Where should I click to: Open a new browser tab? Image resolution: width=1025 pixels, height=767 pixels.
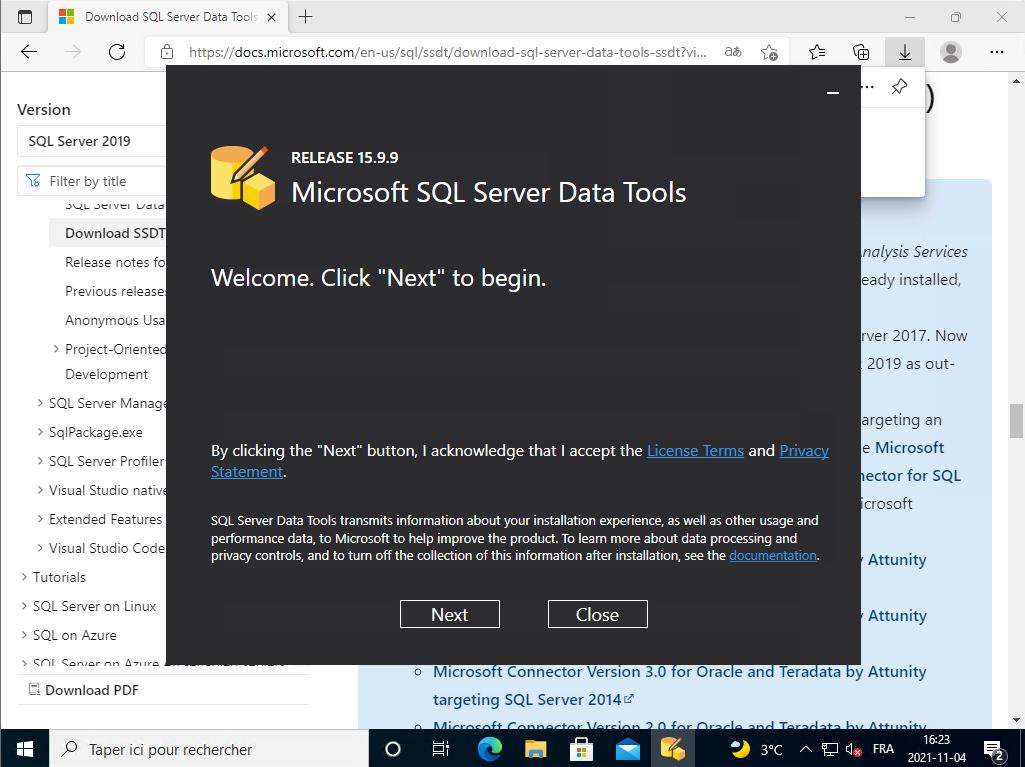(x=305, y=17)
